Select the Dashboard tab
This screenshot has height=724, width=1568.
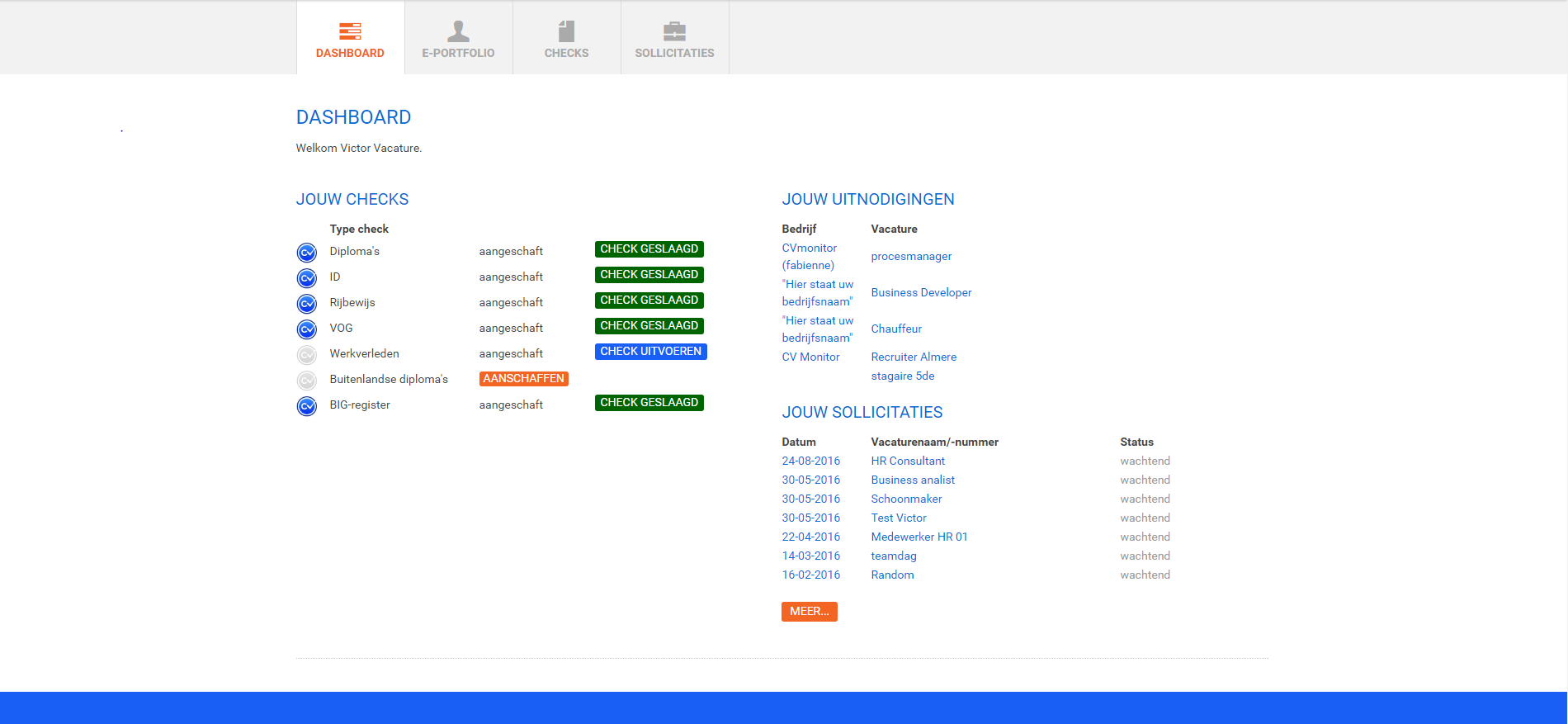[350, 39]
